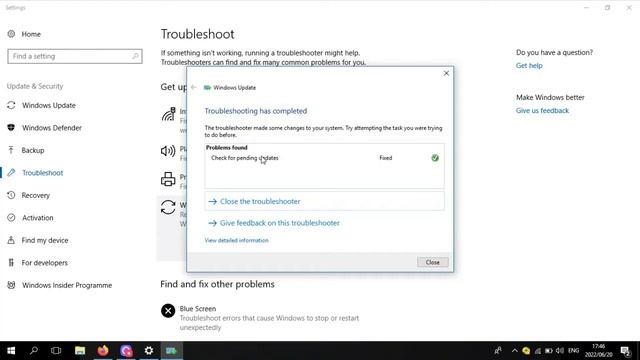Open View detailed information link

tap(237, 240)
